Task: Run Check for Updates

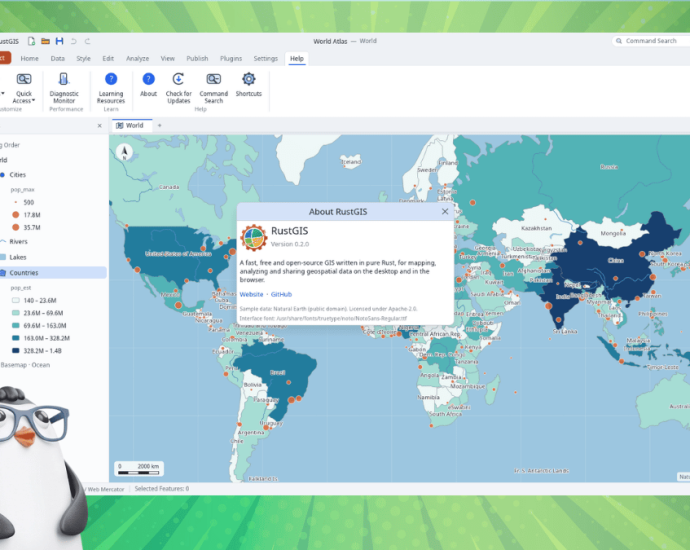Action: (178, 88)
